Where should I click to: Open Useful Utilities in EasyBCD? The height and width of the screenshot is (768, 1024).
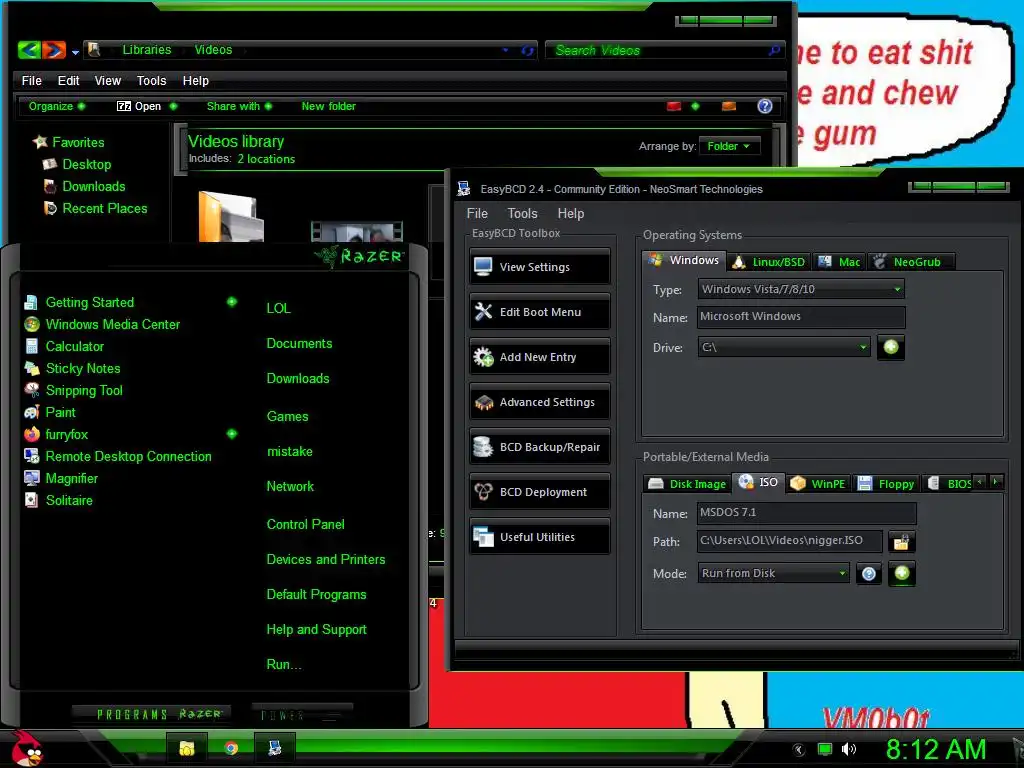point(539,537)
